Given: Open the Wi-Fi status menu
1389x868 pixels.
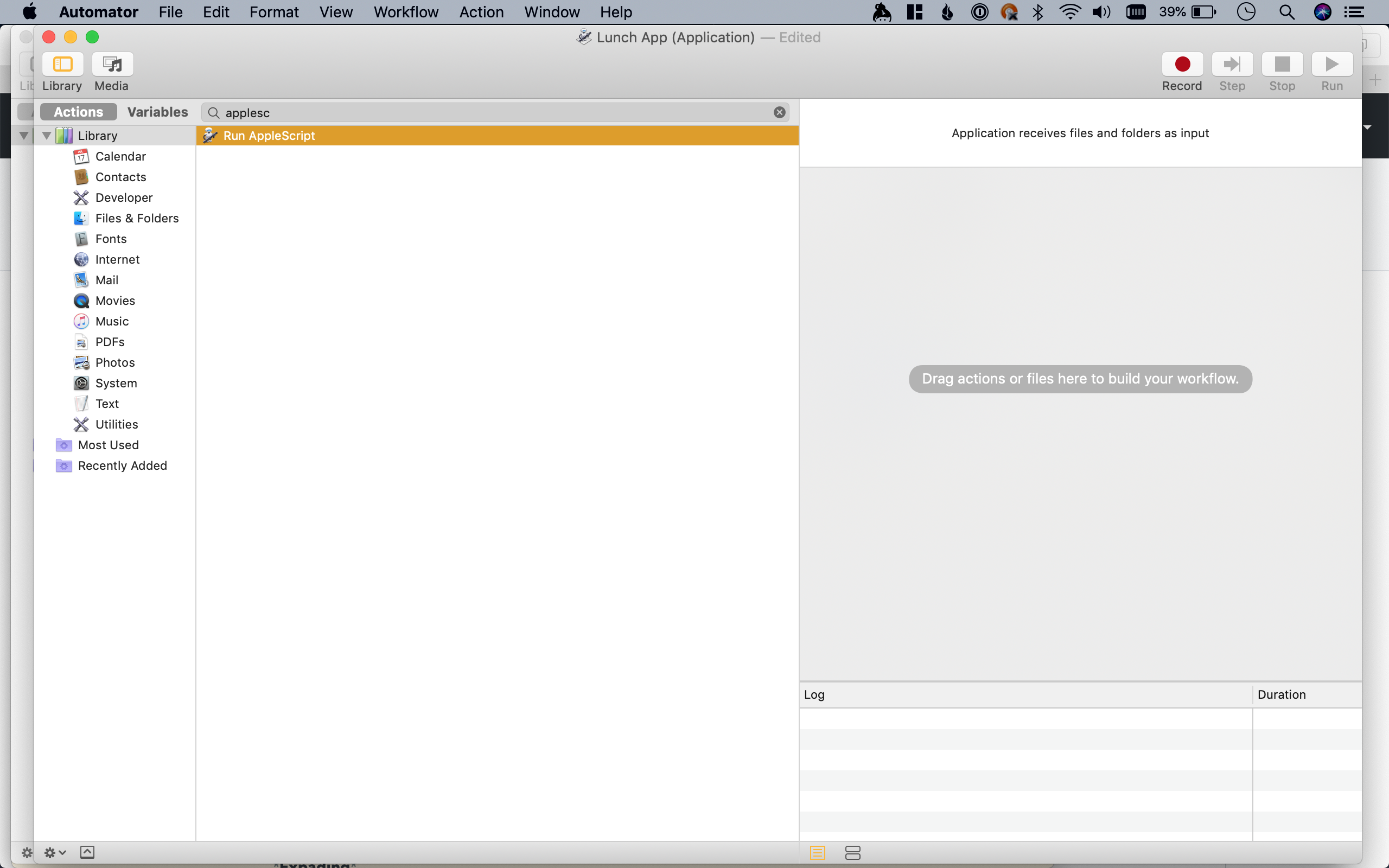Looking at the screenshot, I should tap(1070, 12).
